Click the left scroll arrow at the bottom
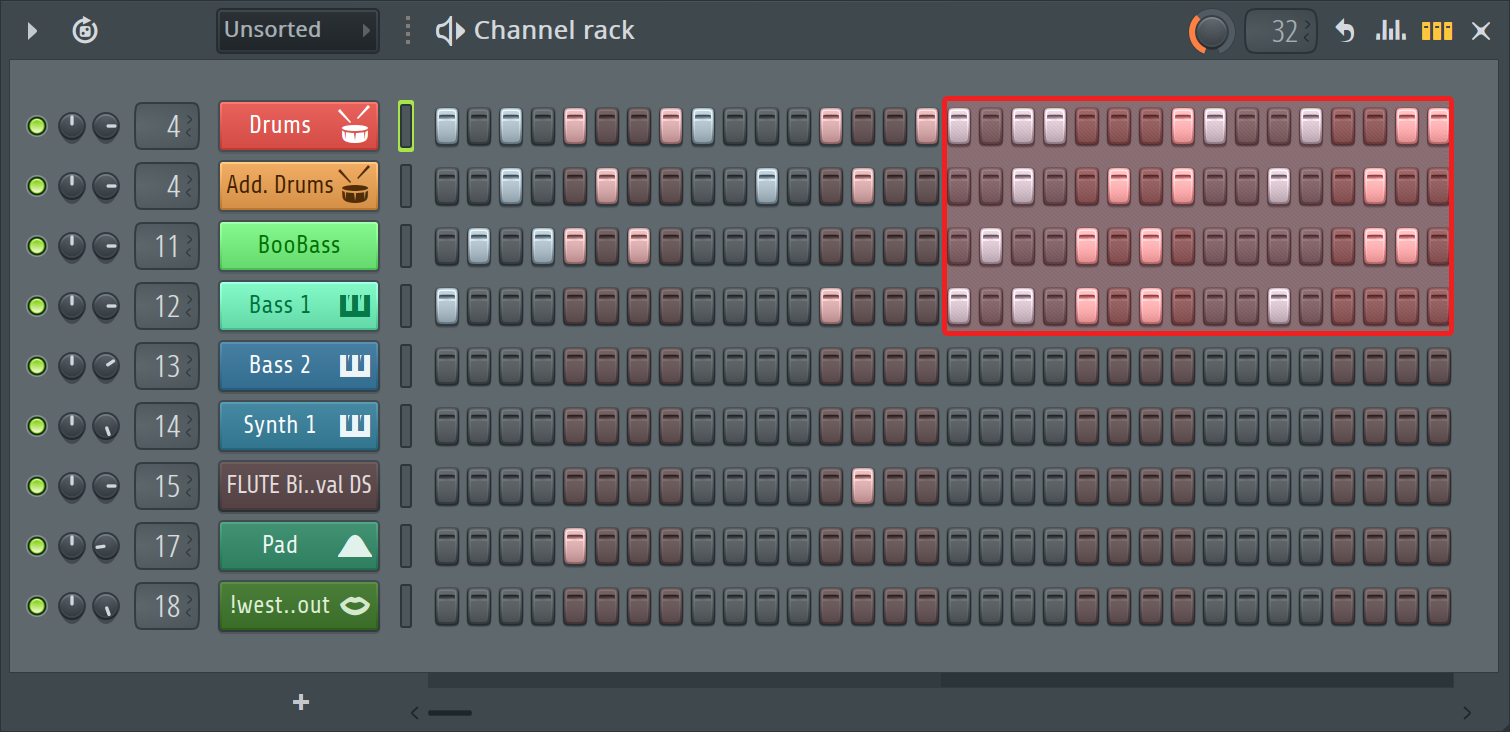The height and width of the screenshot is (732, 1510). pos(416,713)
